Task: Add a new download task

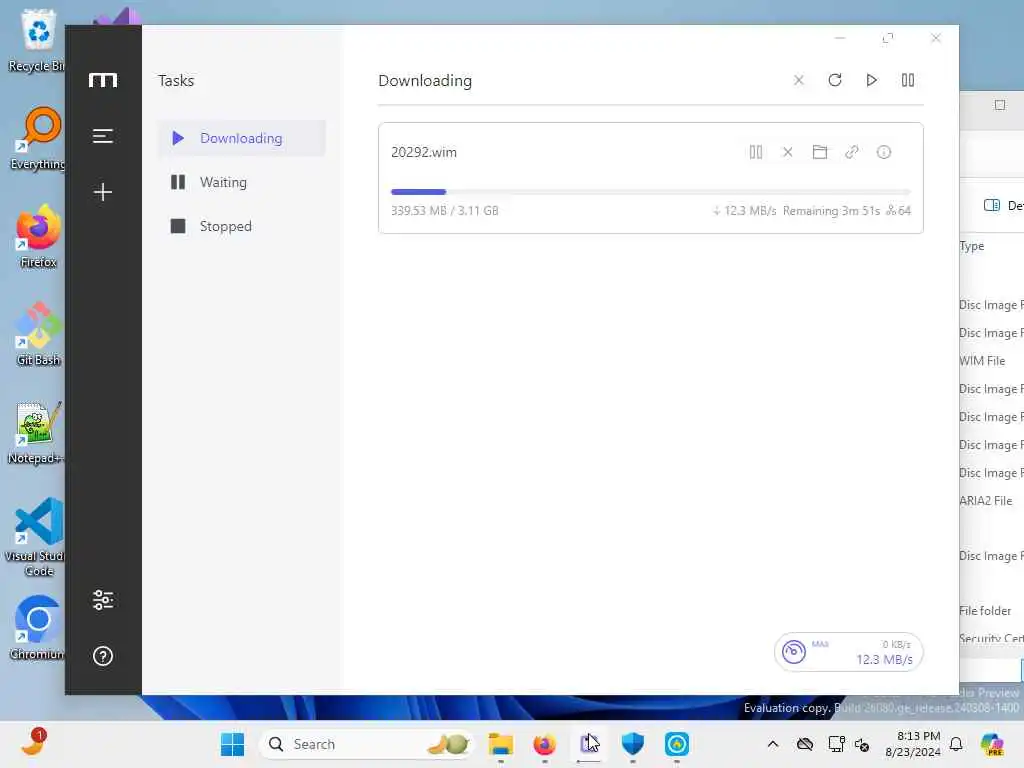Action: coord(103,192)
